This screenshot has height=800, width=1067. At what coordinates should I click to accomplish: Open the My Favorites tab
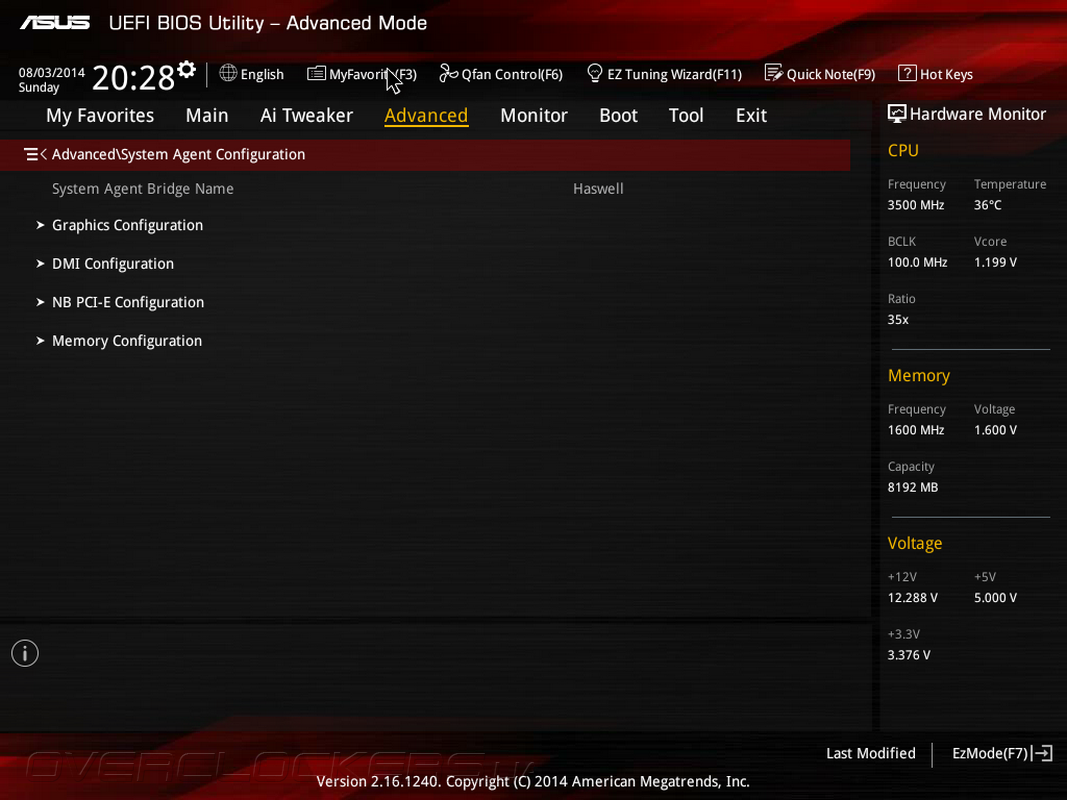[x=100, y=116]
